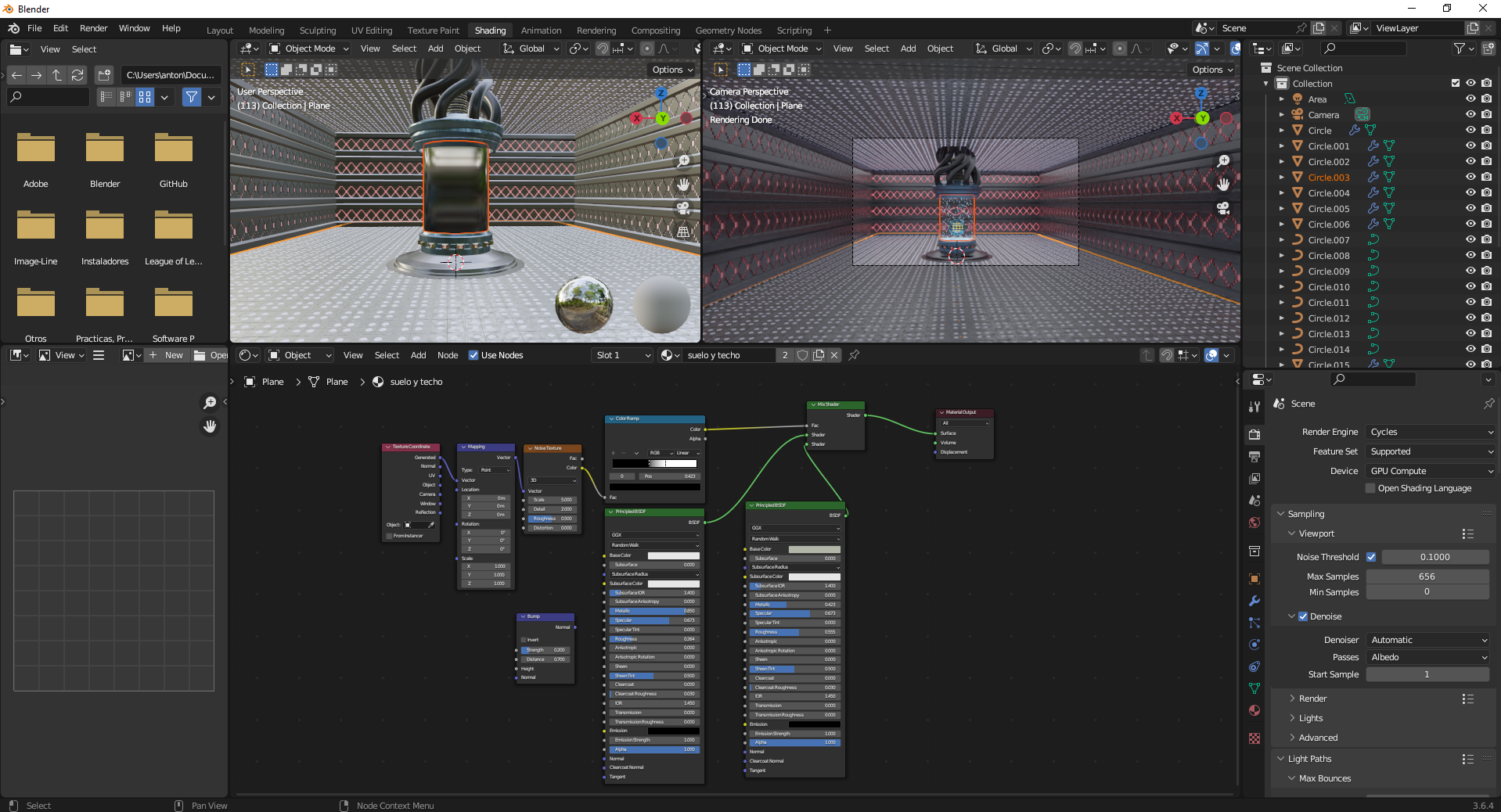Screen dimensions: 1501x812
Task: Click the Color Ramp gradient bar in node
Action: click(654, 463)
